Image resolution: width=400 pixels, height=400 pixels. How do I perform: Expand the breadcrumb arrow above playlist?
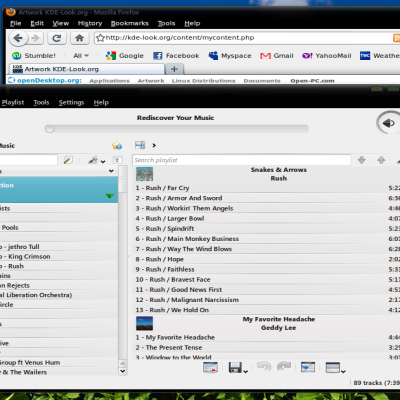pos(154,145)
